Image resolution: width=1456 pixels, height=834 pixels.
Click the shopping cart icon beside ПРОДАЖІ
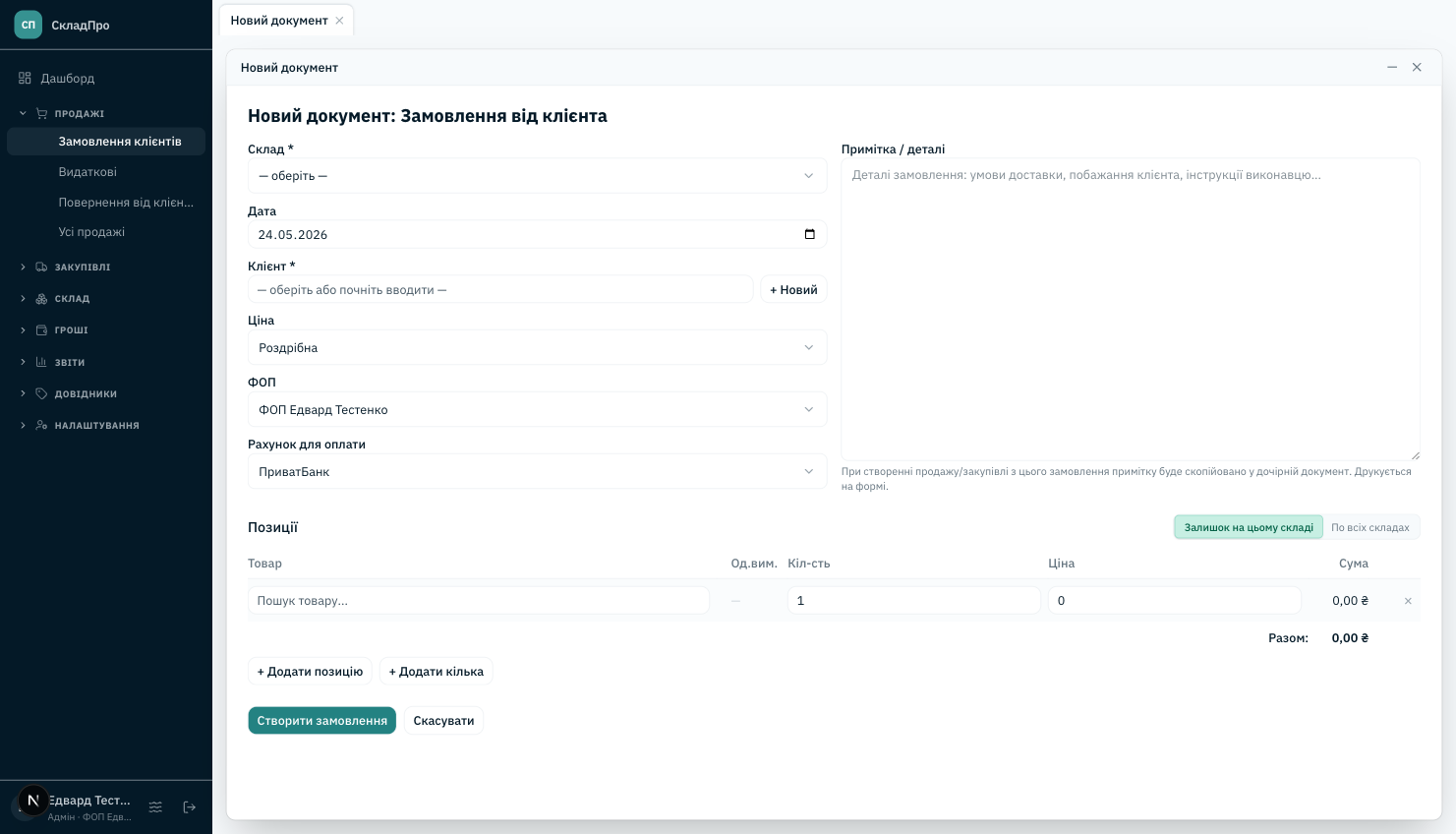click(41, 113)
